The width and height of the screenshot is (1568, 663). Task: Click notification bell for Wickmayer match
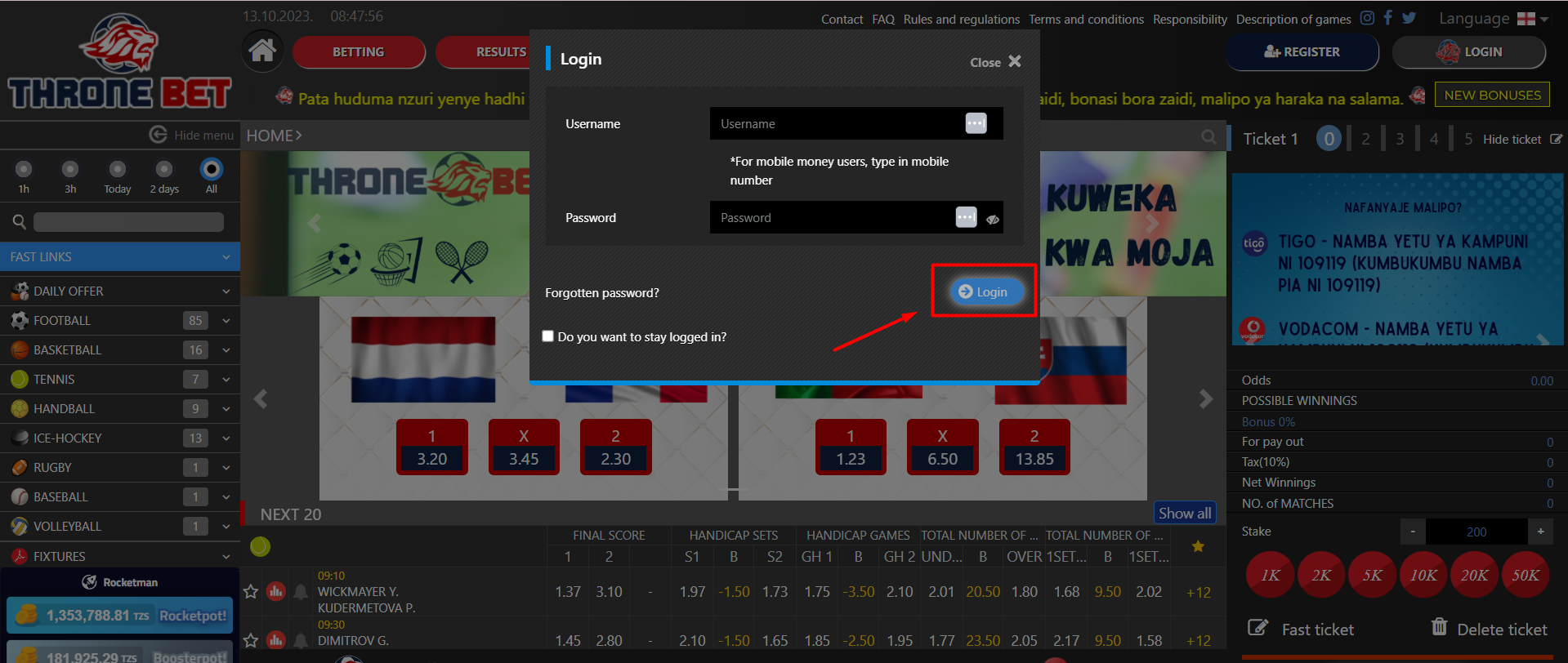[x=301, y=591]
